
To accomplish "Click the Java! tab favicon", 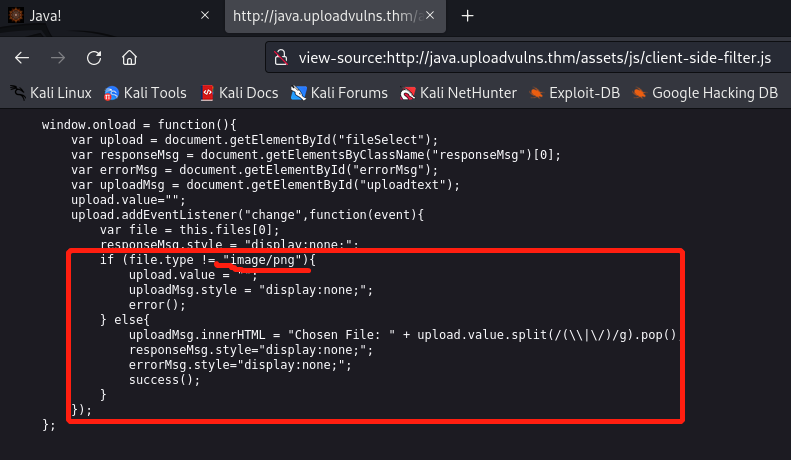I will coord(17,16).
